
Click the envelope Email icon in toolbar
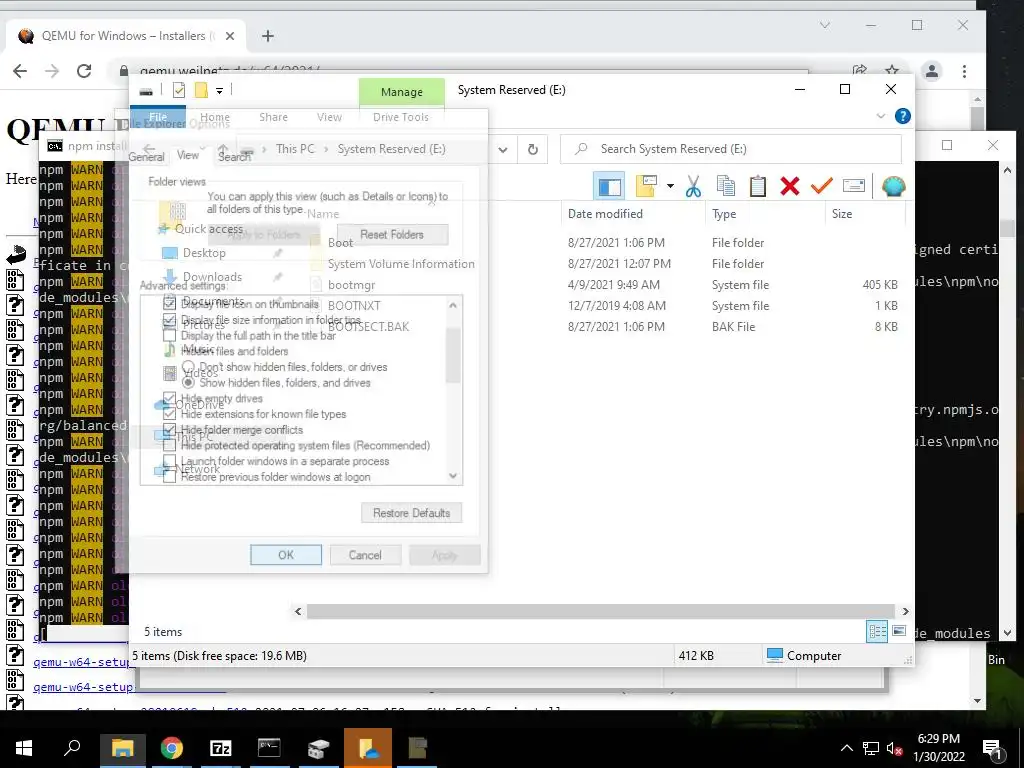coord(854,186)
